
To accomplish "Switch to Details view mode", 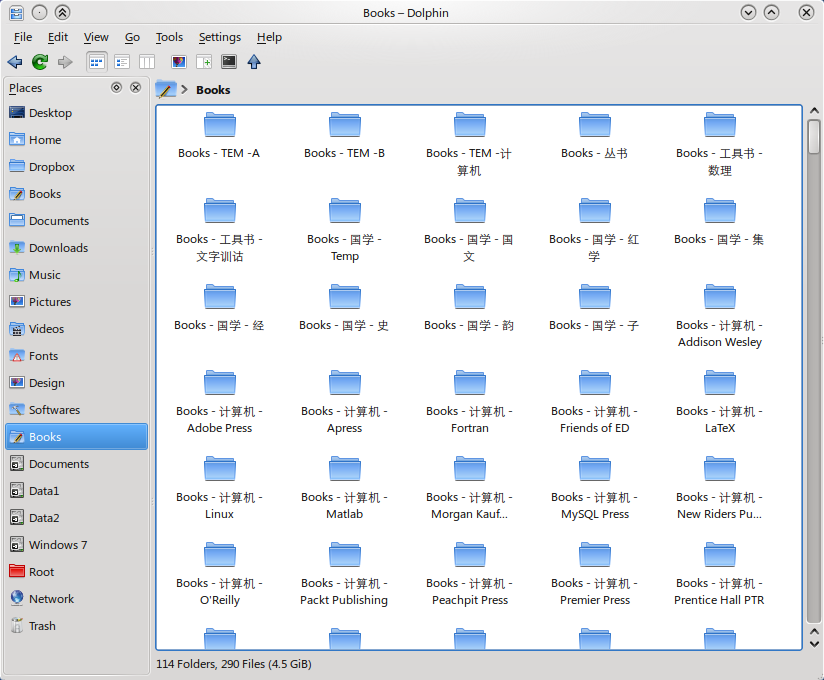I will 122,62.
